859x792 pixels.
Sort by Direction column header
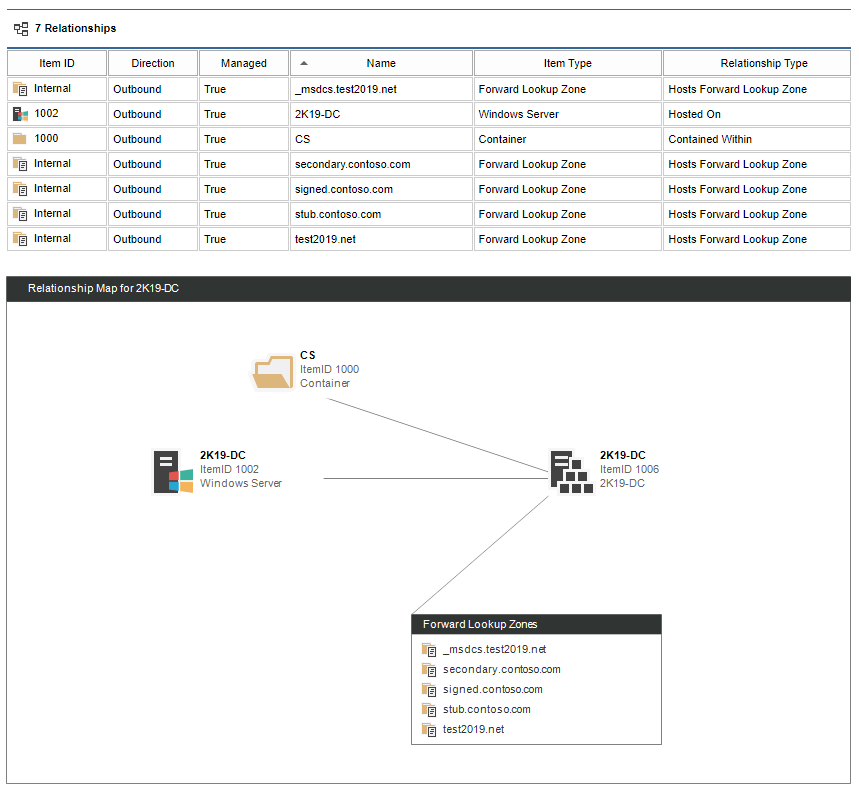pos(153,63)
